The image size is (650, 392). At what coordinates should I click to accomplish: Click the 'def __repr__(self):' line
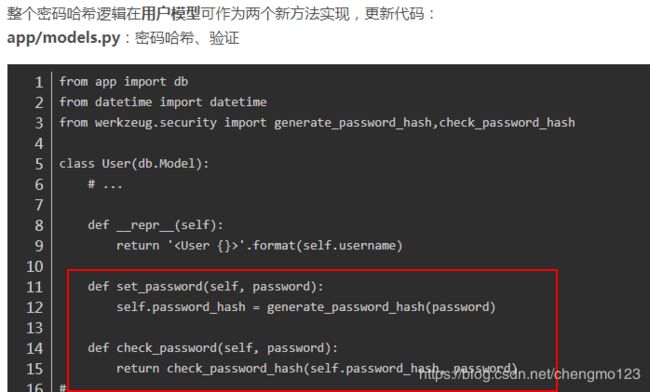(155, 225)
